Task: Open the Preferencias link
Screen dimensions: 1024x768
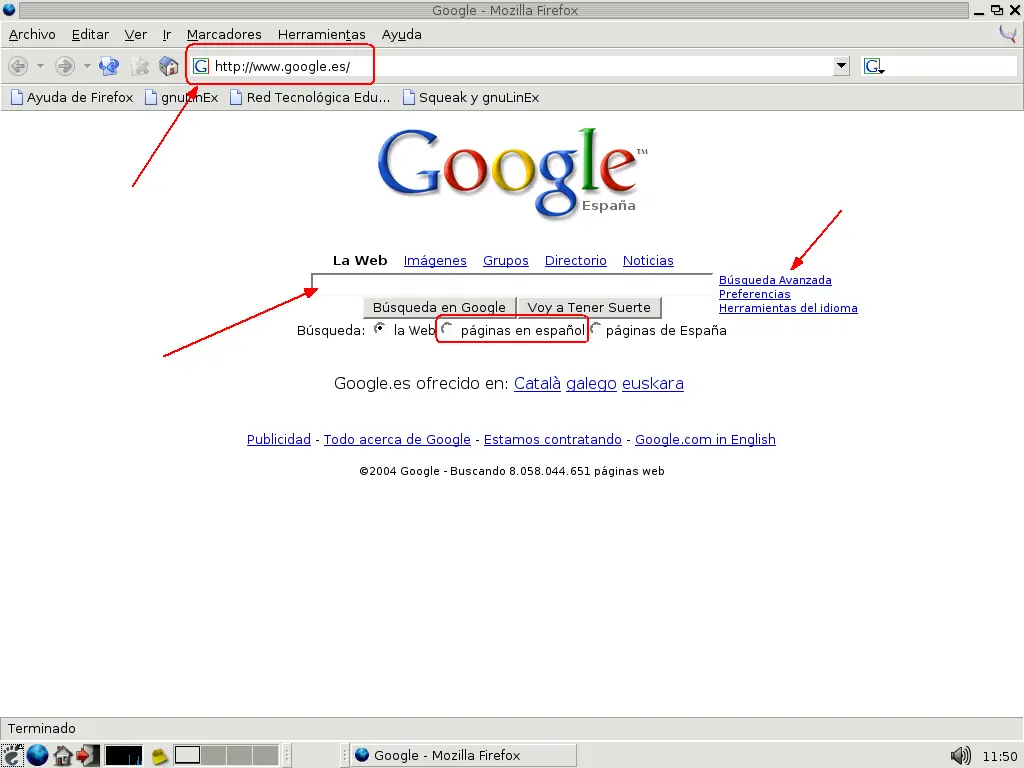Action: pos(754,294)
